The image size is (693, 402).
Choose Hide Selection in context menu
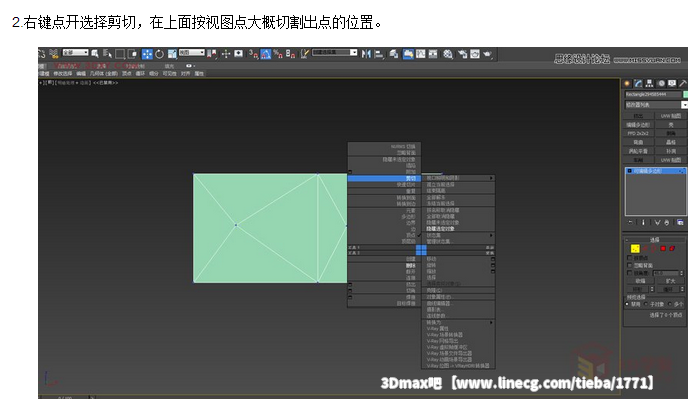click(441, 229)
